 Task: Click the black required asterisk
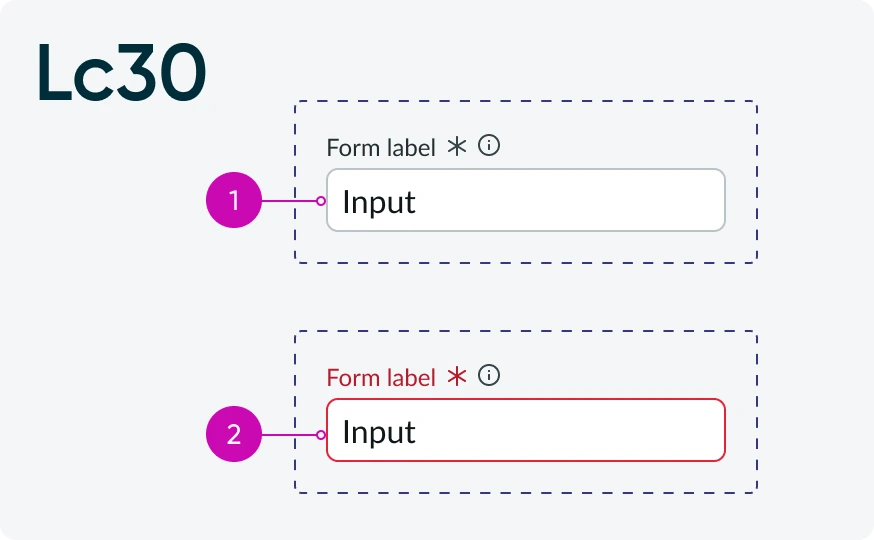(x=457, y=146)
